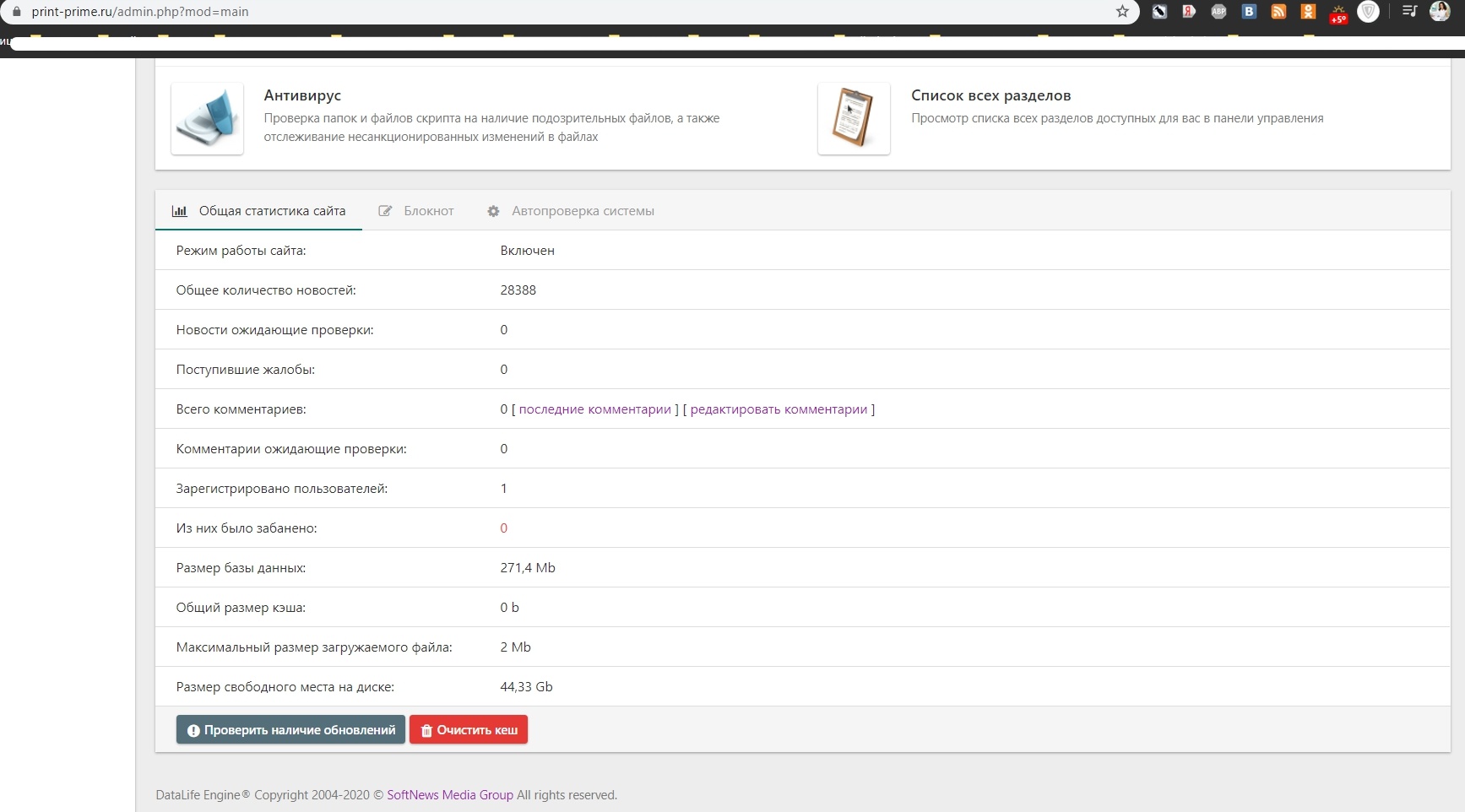Click the Новости ожидающие проверки label
The image size is (1465, 812).
[x=274, y=330]
